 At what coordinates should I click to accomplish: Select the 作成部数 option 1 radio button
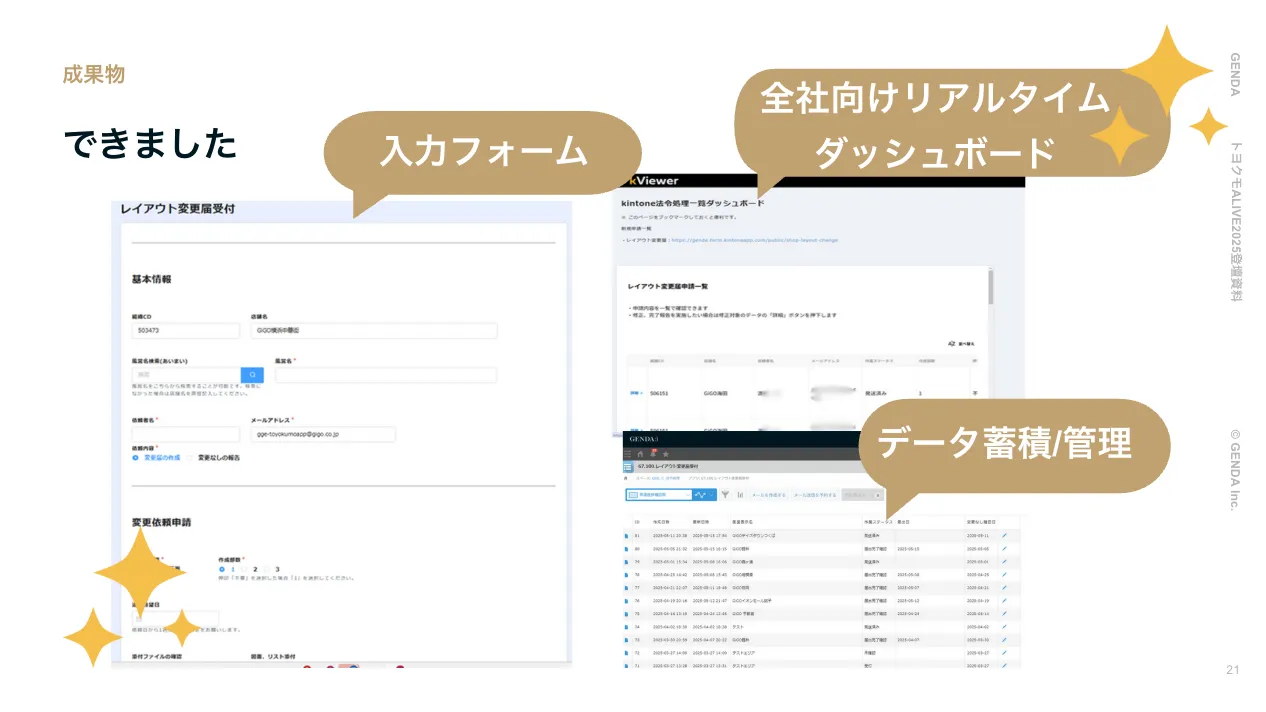221,569
